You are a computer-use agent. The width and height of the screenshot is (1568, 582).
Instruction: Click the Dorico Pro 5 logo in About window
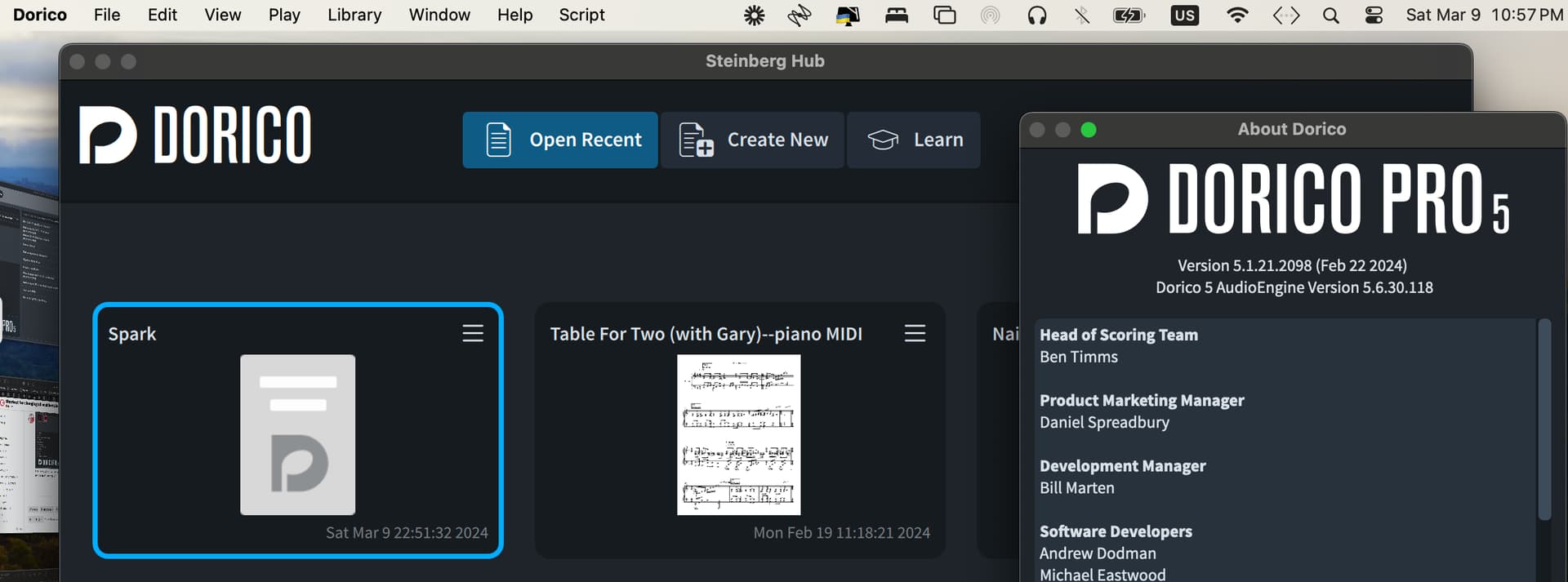(1294, 198)
